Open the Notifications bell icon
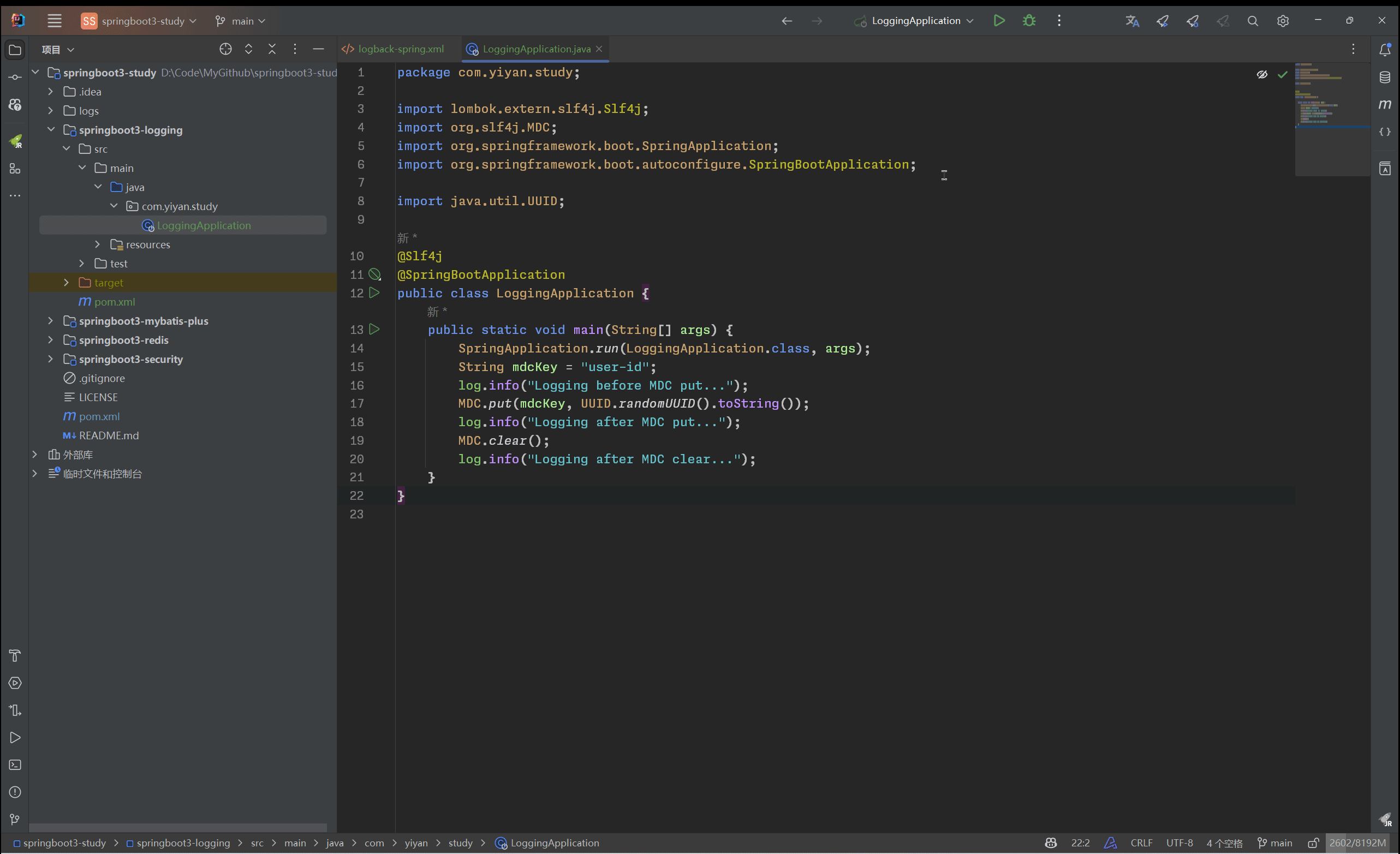This screenshot has width=1400, height=854. pos(1385,50)
